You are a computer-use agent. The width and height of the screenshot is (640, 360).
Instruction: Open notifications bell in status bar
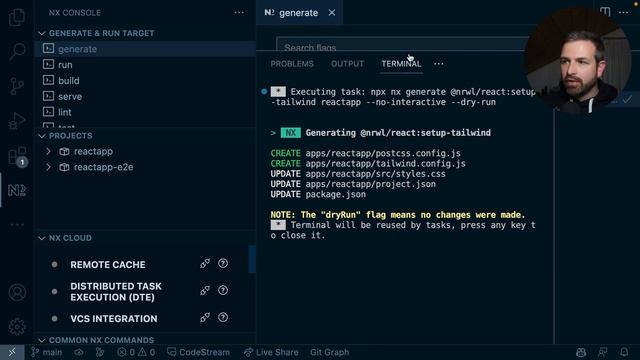click(624, 352)
